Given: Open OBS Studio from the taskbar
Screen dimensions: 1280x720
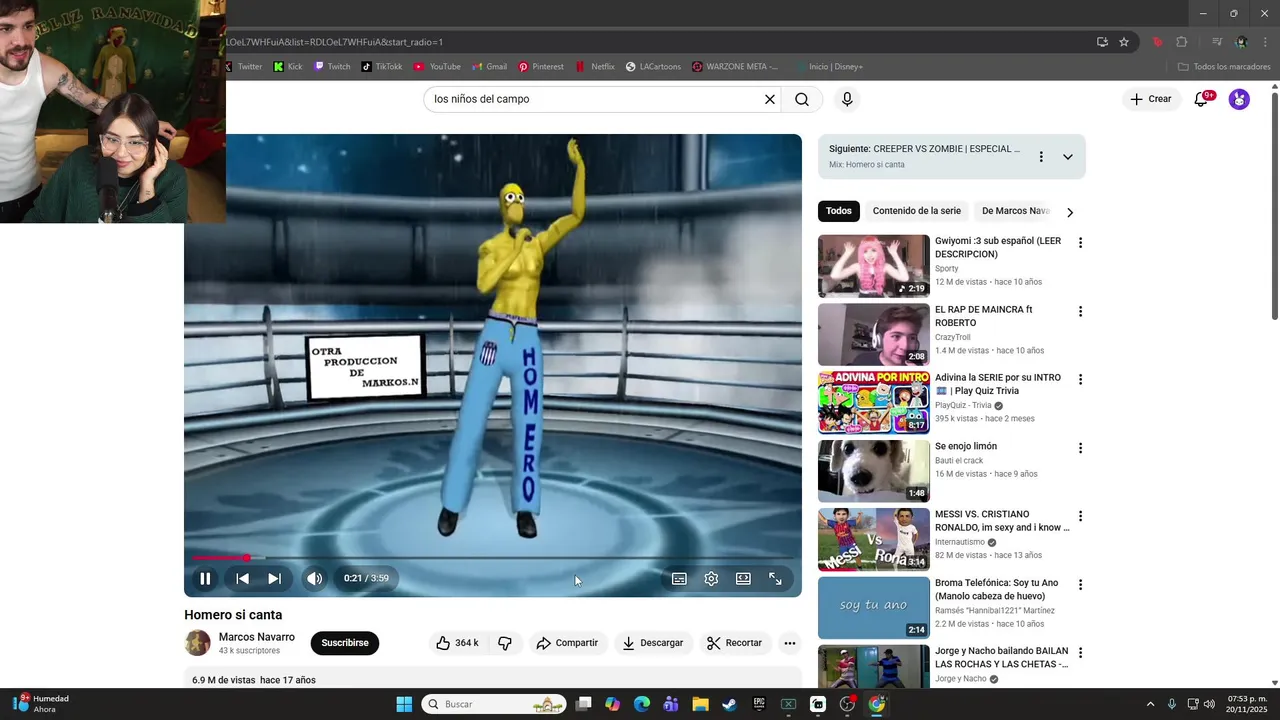Looking at the screenshot, I should [847, 704].
